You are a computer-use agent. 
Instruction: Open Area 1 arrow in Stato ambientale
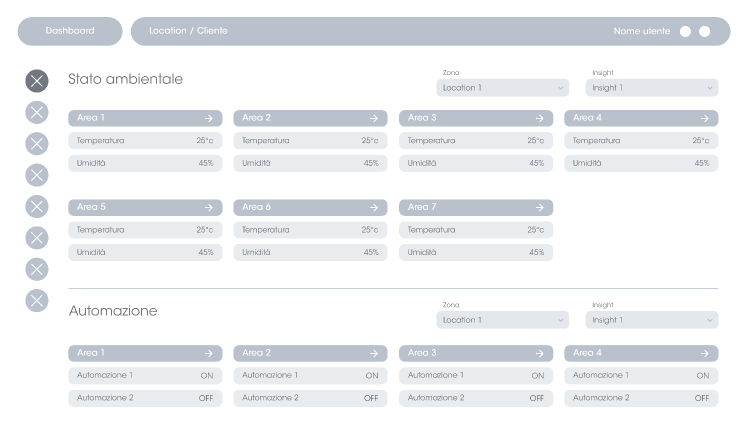click(x=208, y=118)
